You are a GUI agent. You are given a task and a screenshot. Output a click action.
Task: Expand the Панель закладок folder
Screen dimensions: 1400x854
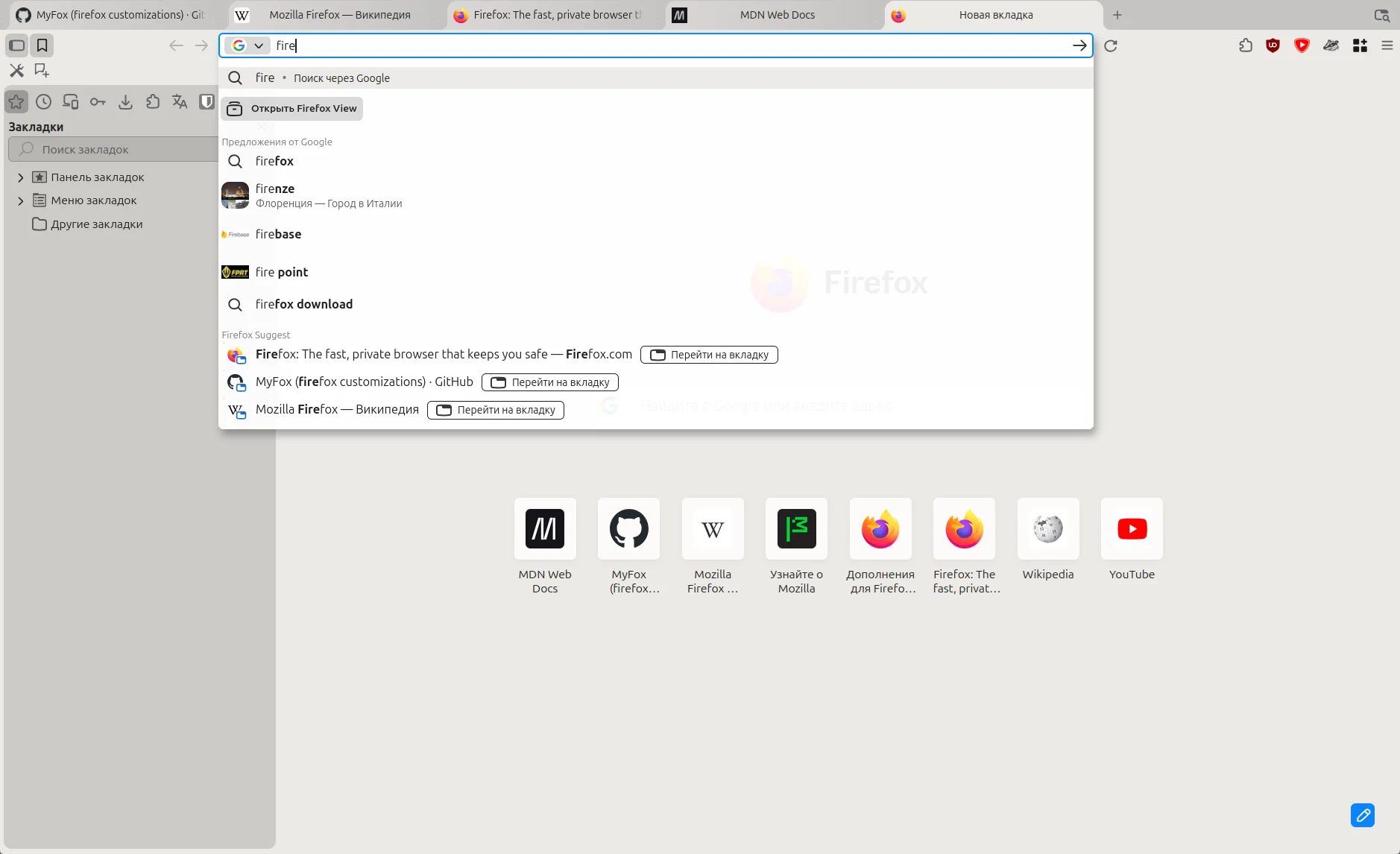tap(21, 177)
